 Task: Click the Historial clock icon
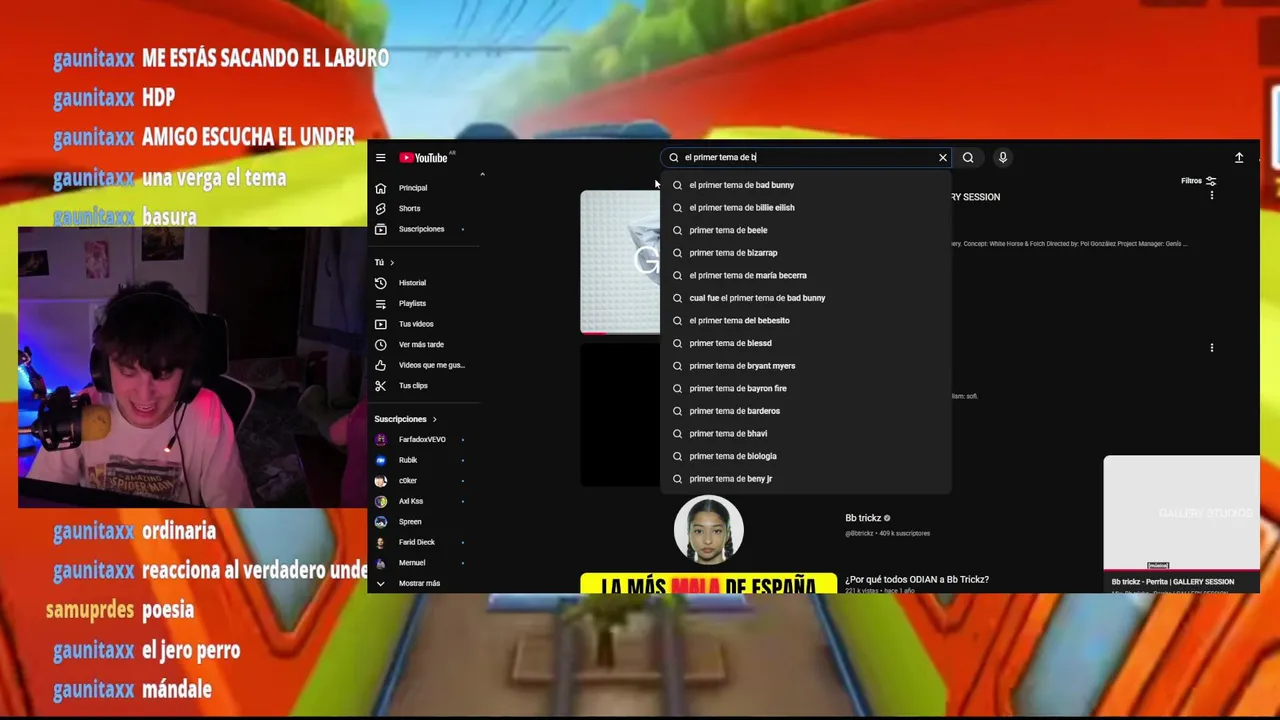point(380,283)
